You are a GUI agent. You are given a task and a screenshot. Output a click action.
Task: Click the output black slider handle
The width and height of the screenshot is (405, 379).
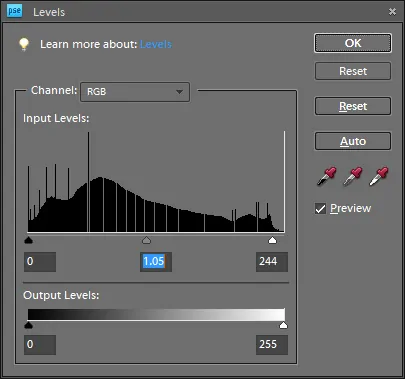tap(29, 325)
